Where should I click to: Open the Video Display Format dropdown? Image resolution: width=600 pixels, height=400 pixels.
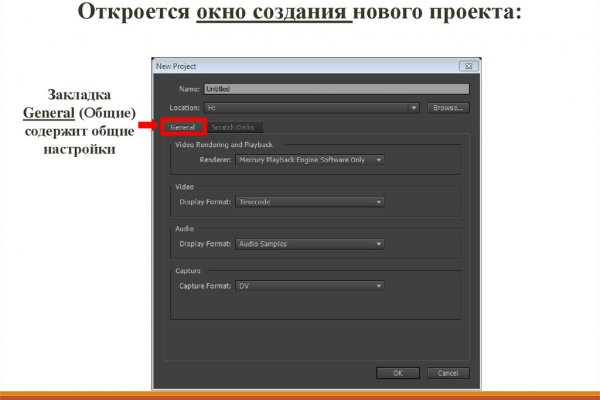pos(310,201)
